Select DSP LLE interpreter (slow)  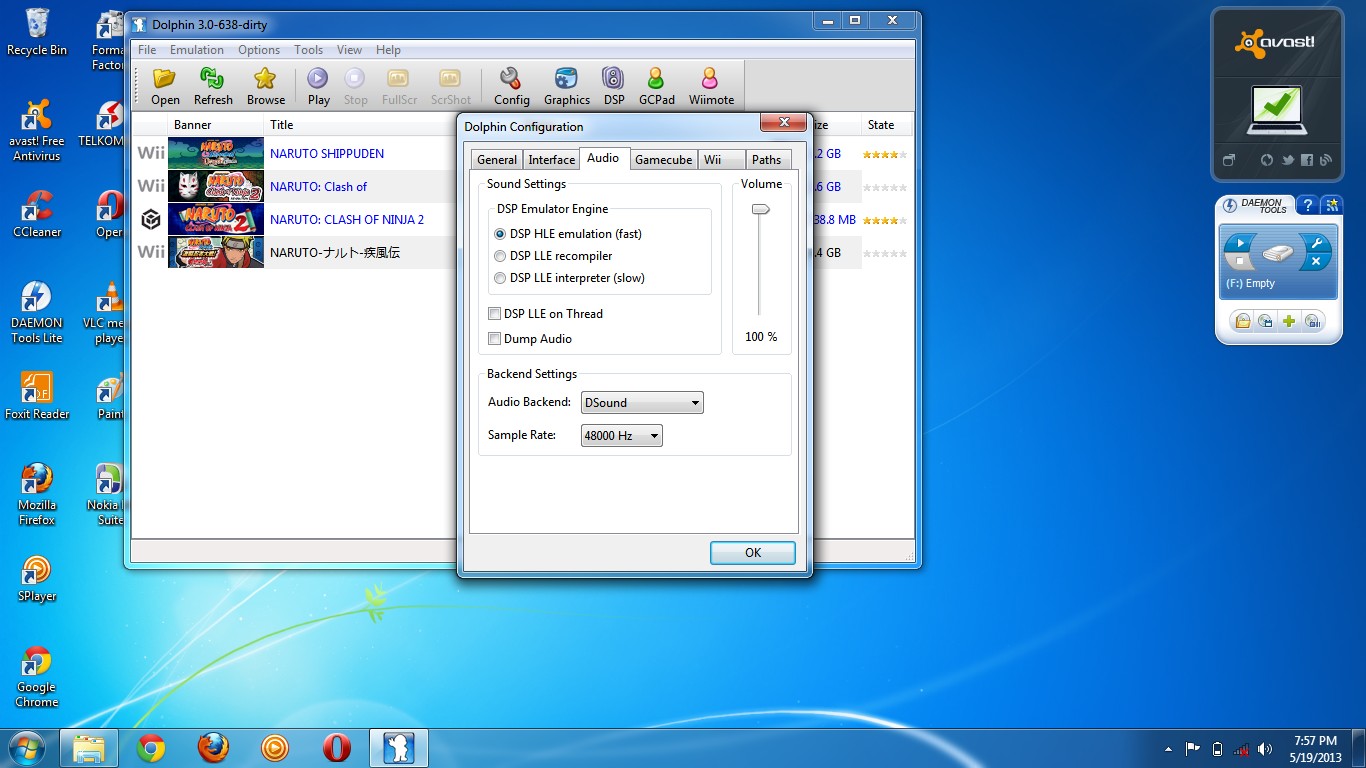point(570,278)
